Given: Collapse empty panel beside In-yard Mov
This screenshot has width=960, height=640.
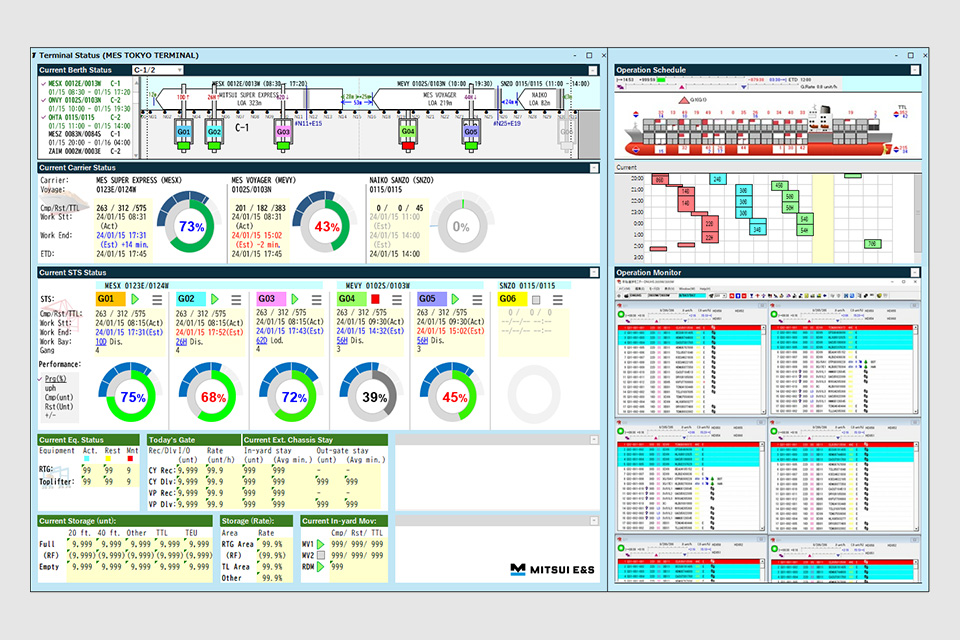Looking at the screenshot, I should (594, 521).
